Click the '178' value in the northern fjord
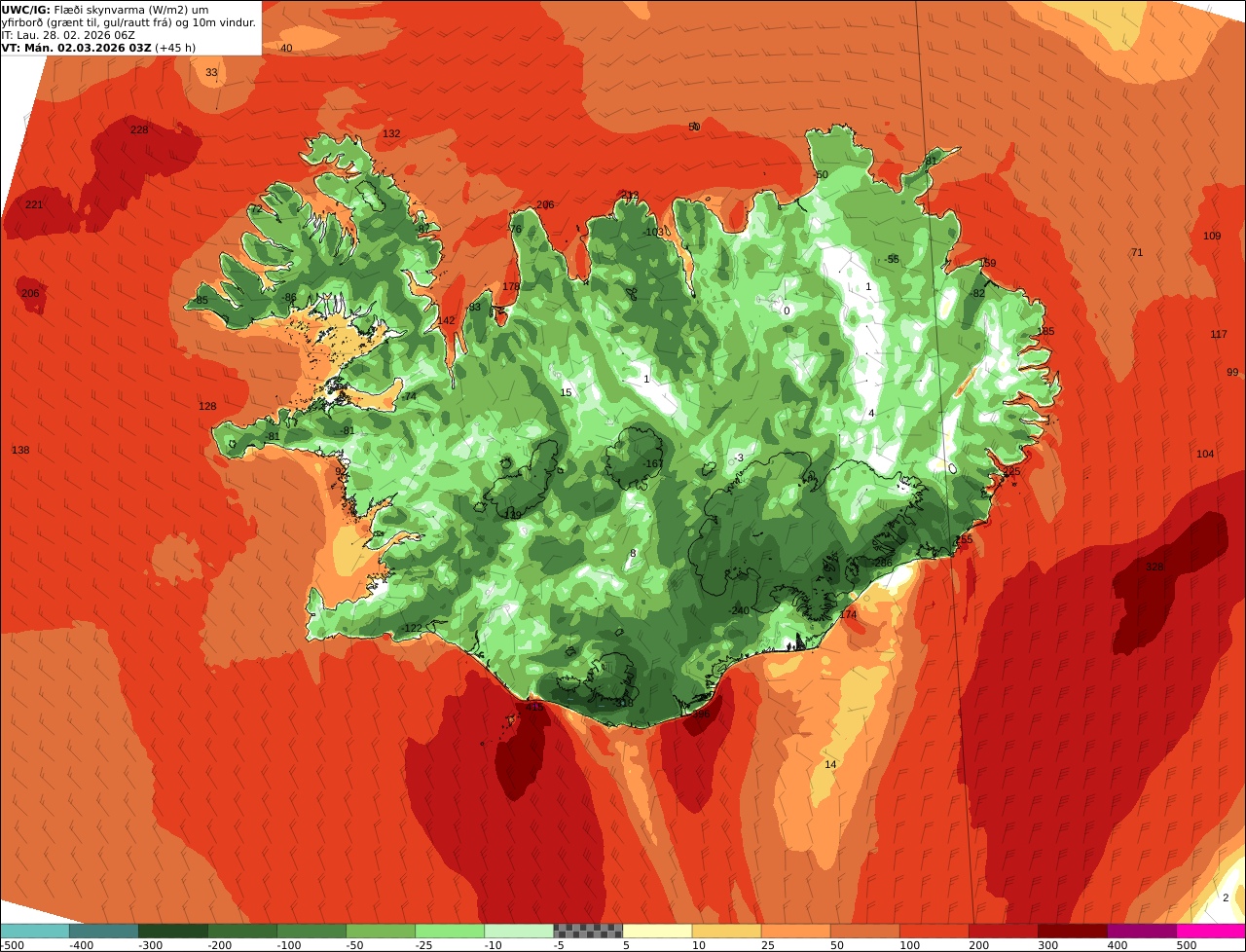Viewport: 1246px width, 952px height. click(x=511, y=286)
